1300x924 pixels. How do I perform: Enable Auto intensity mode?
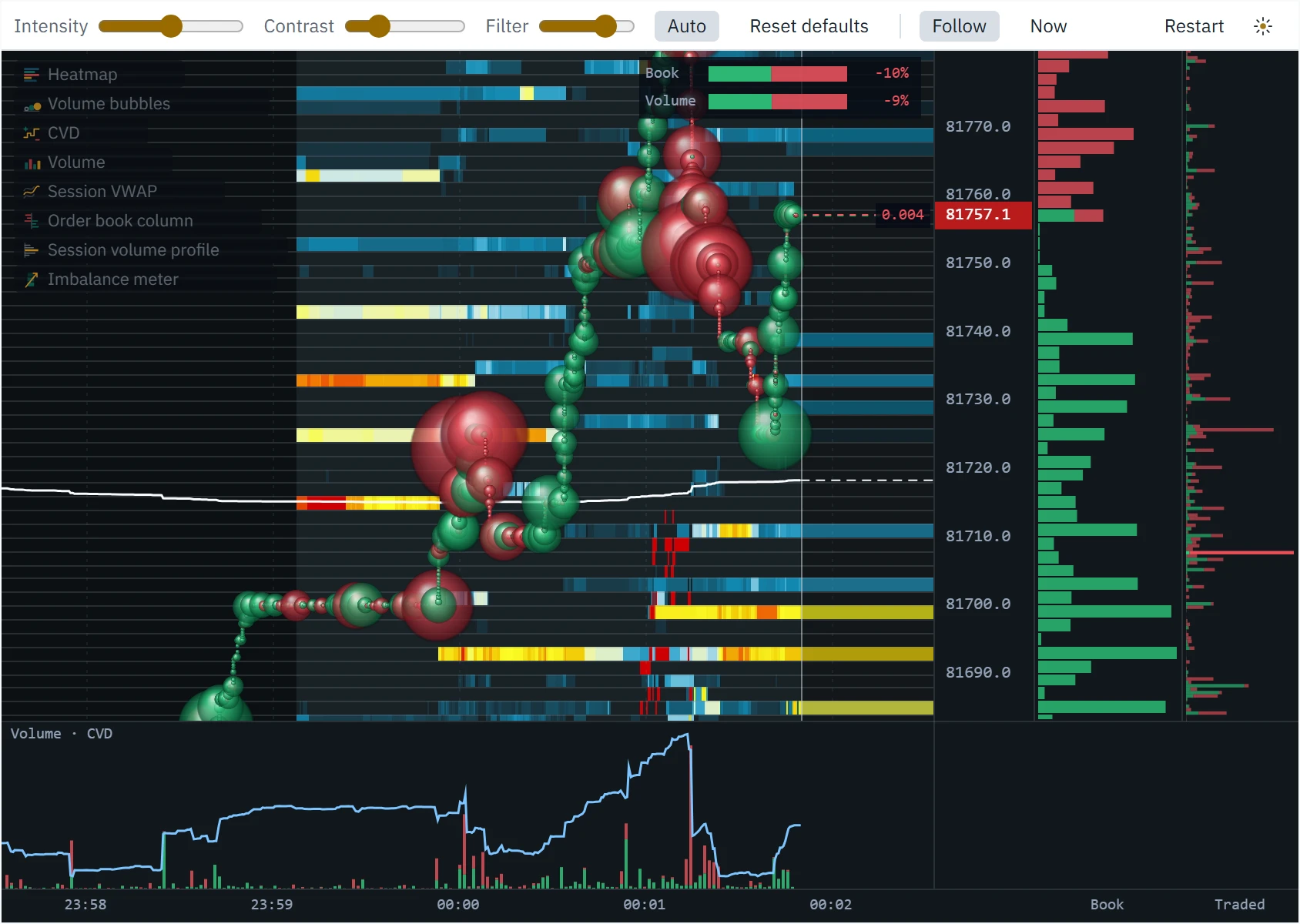click(x=687, y=26)
